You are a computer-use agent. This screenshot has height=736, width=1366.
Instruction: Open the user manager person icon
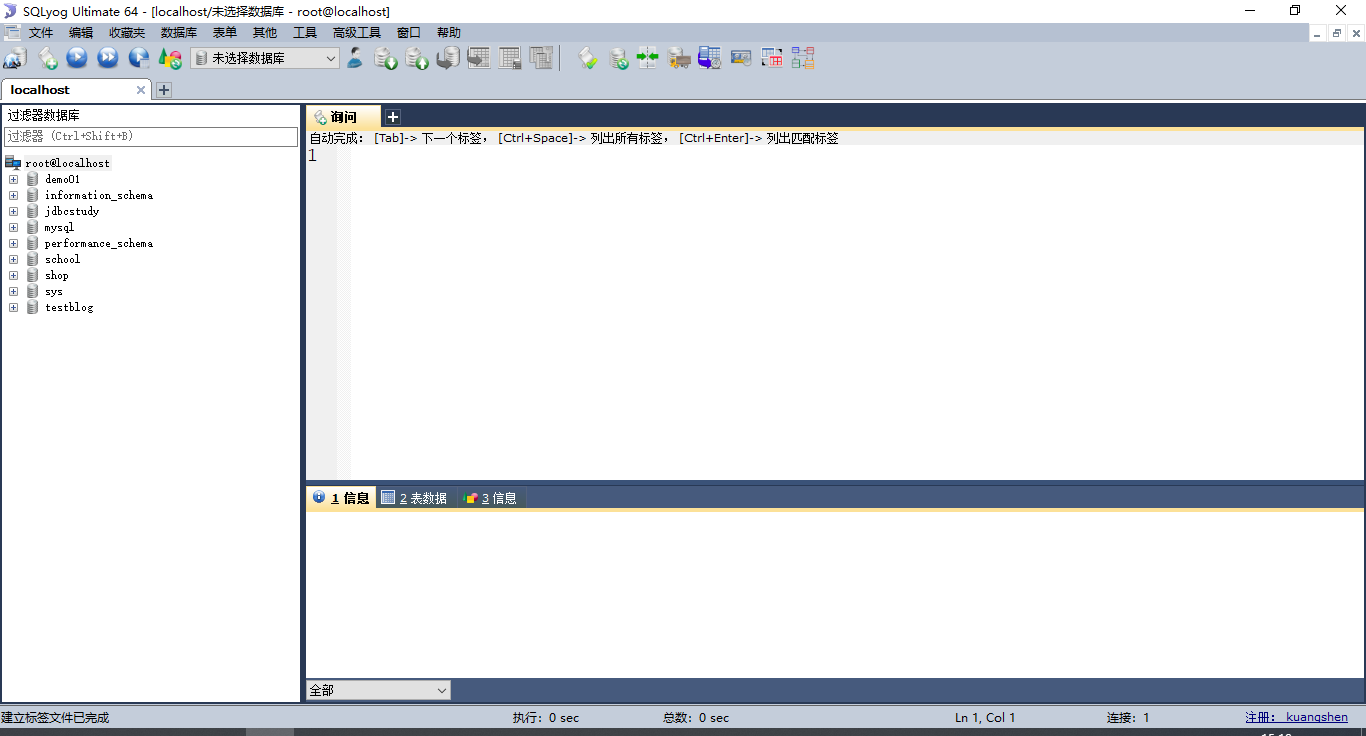click(x=355, y=58)
